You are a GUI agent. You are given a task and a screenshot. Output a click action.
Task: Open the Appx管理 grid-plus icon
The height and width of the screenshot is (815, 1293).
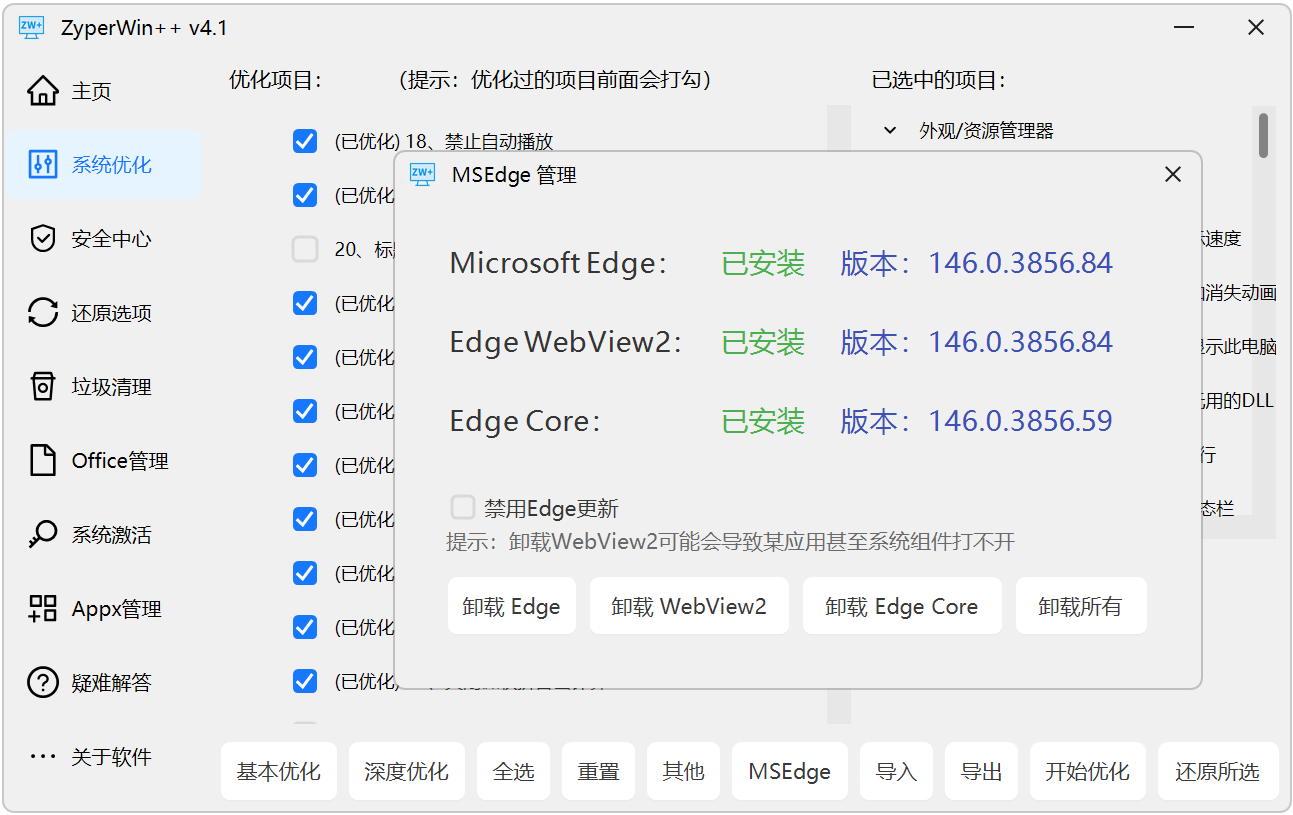click(x=43, y=609)
